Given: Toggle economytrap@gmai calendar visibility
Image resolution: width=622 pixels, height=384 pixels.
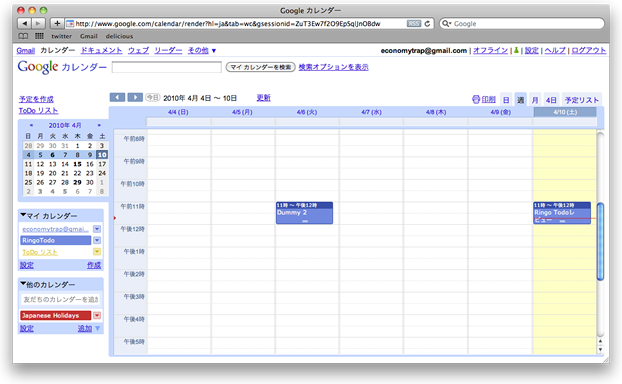Looking at the screenshot, I should point(56,229).
